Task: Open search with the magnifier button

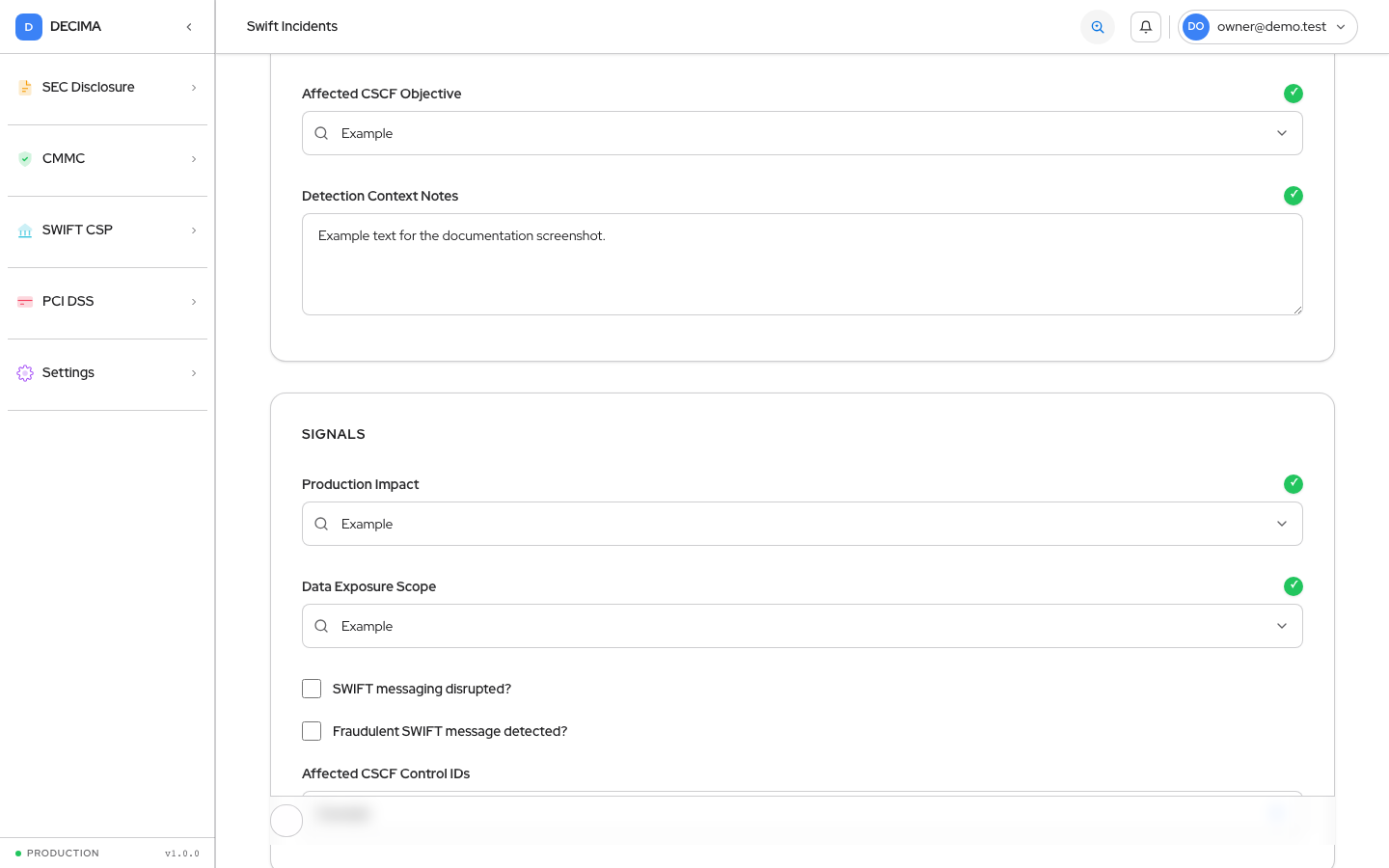Action: (1098, 27)
